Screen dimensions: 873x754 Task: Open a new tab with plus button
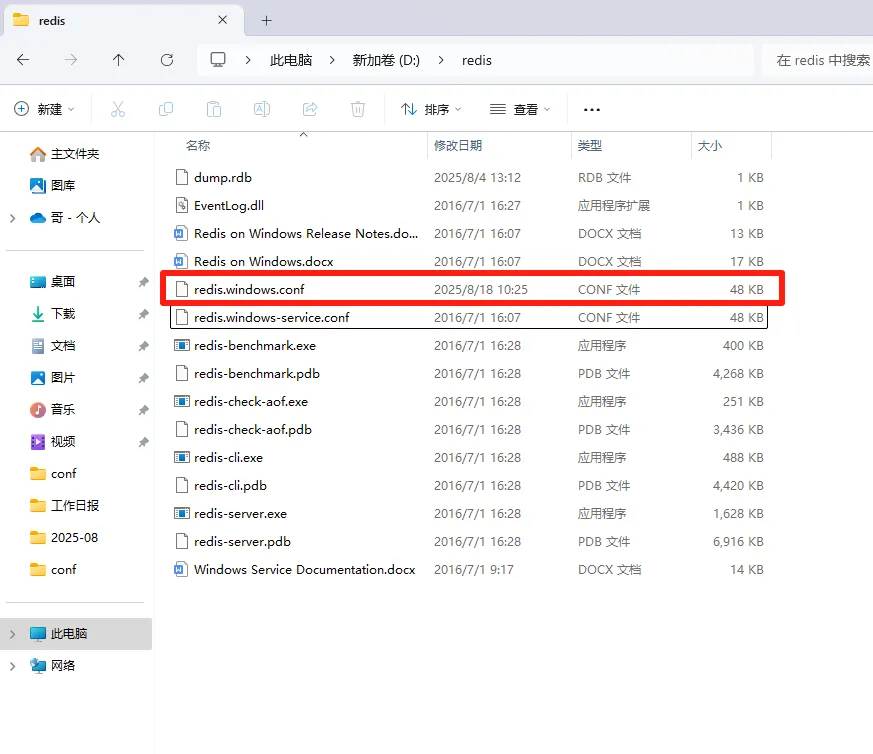(x=267, y=21)
